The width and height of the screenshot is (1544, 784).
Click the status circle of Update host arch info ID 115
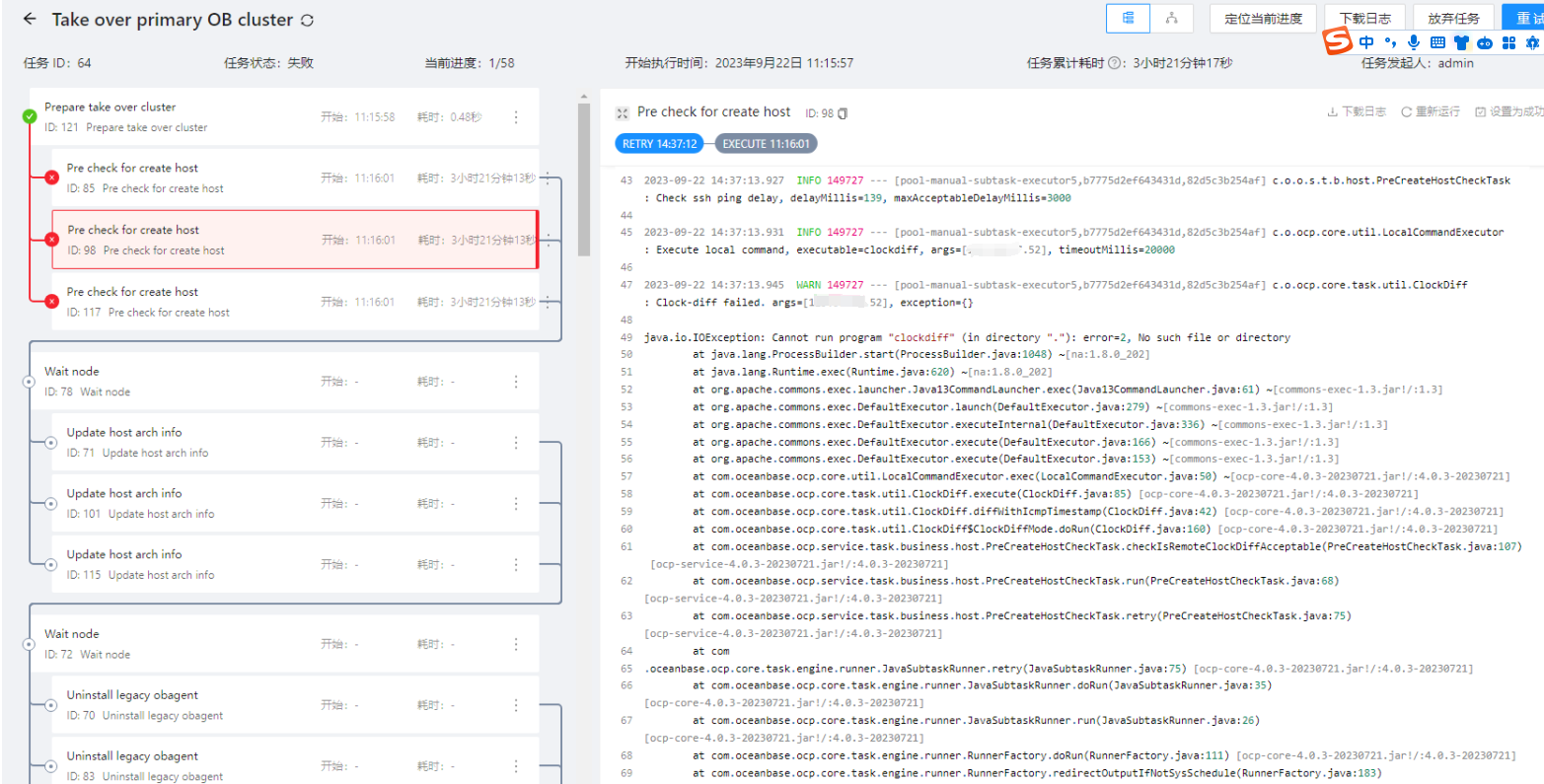pos(51,565)
